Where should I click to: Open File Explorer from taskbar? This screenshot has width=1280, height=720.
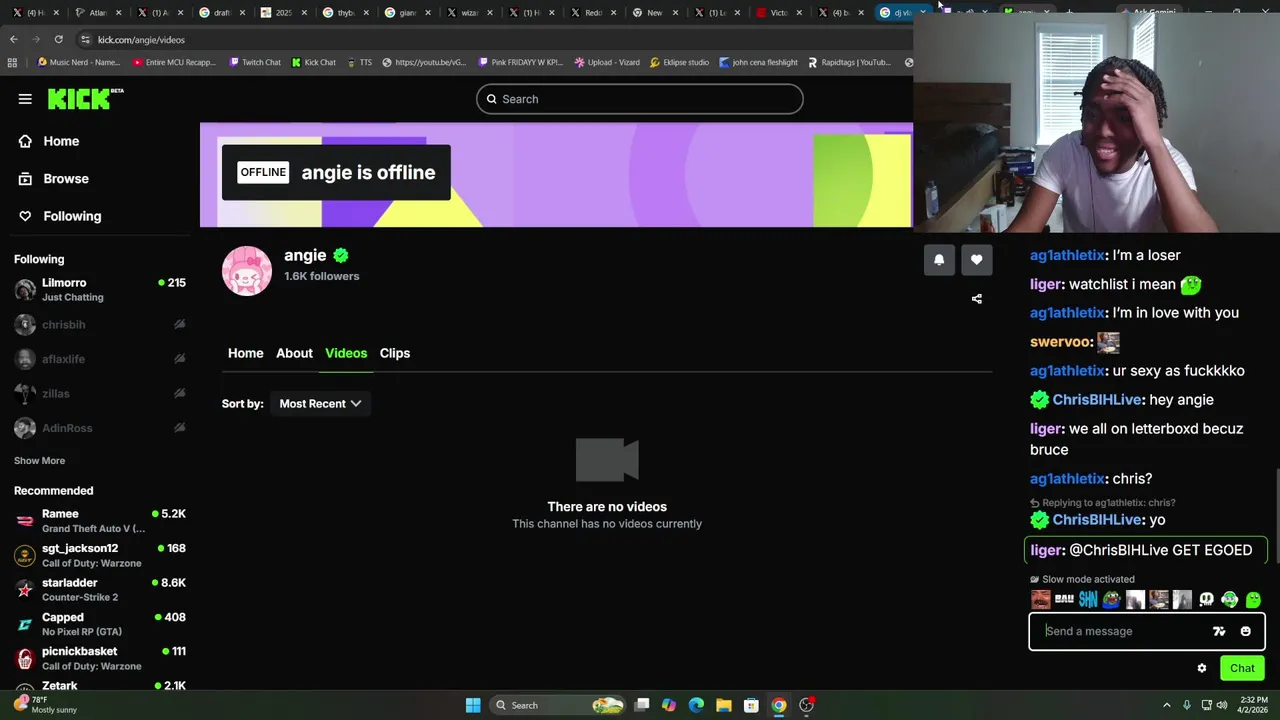[x=724, y=705]
